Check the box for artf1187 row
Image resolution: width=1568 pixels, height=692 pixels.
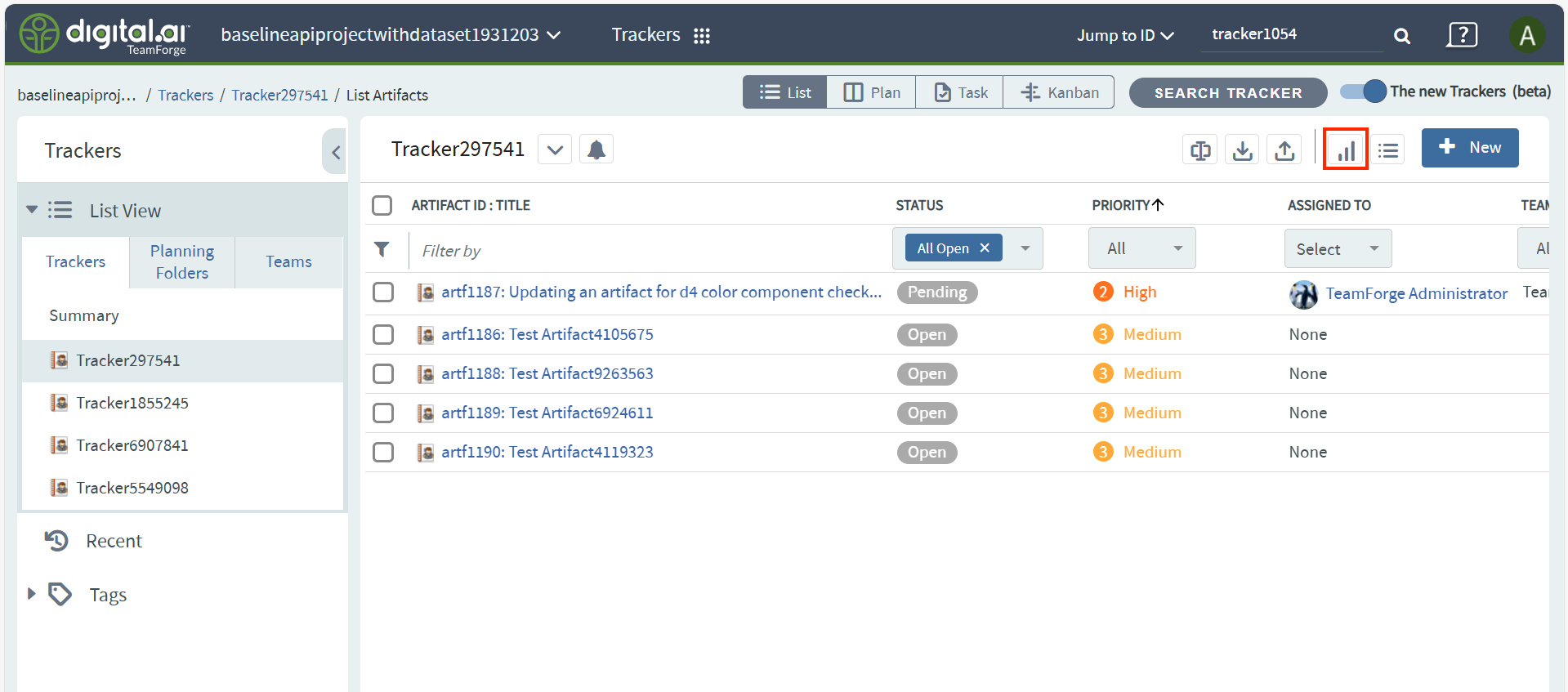click(383, 292)
